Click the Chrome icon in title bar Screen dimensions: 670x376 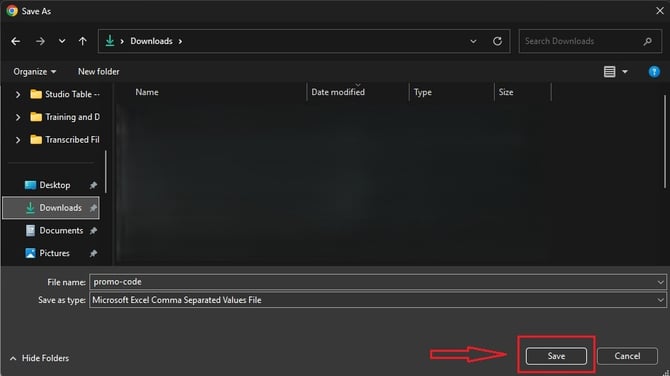(12, 11)
